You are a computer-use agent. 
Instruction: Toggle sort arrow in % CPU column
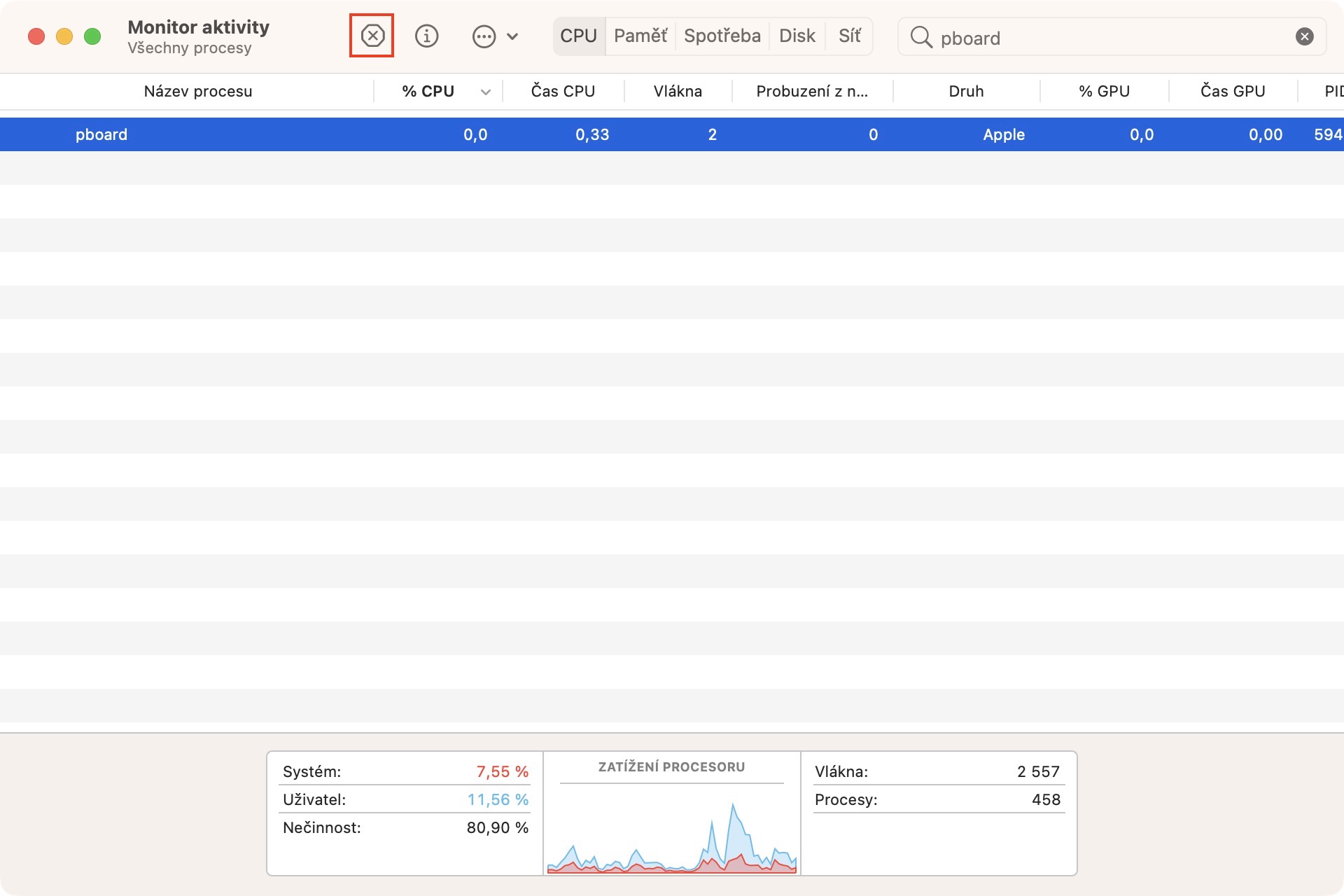coord(485,92)
